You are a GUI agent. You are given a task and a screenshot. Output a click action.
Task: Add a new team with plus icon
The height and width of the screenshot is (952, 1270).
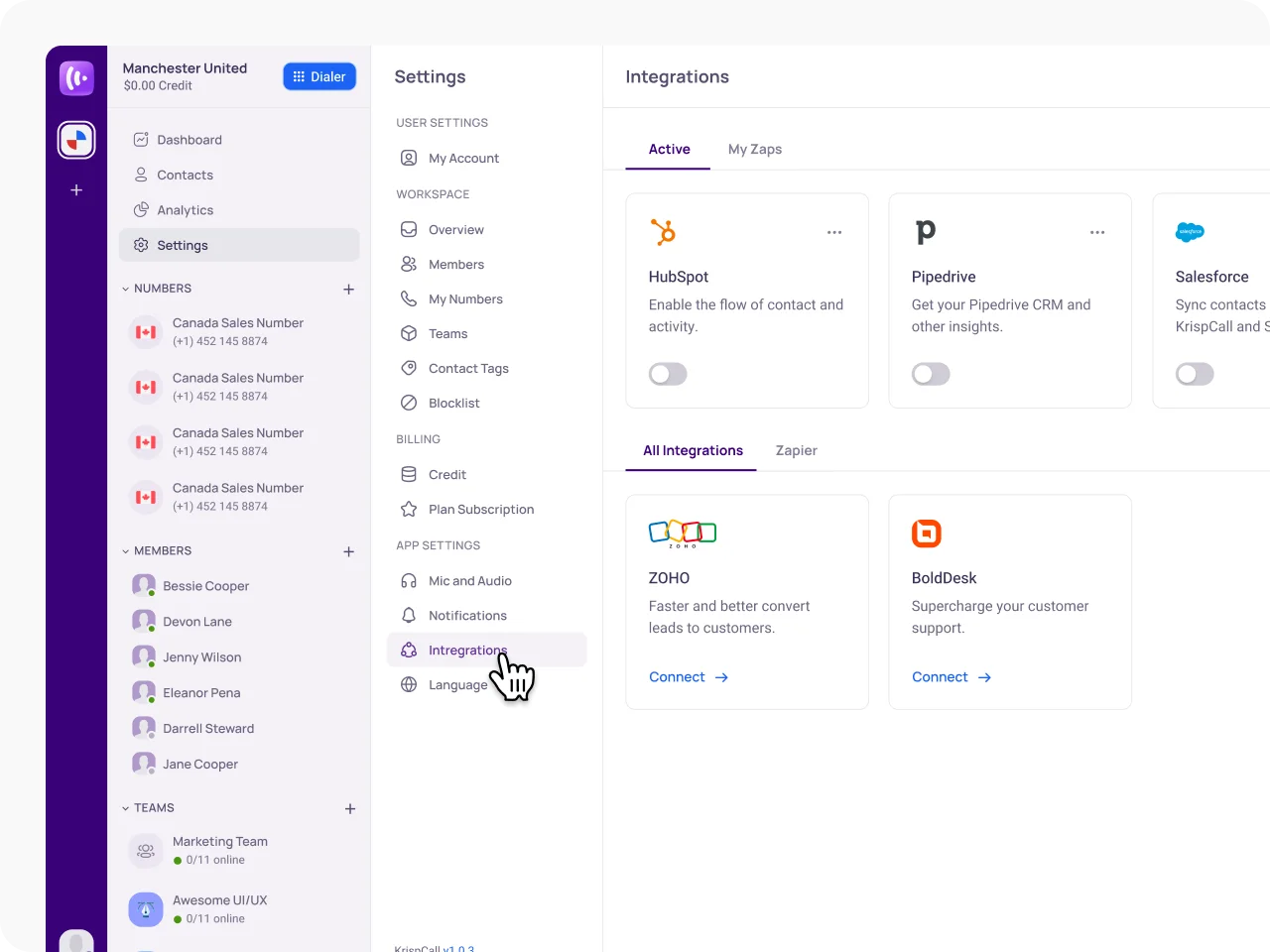click(350, 809)
